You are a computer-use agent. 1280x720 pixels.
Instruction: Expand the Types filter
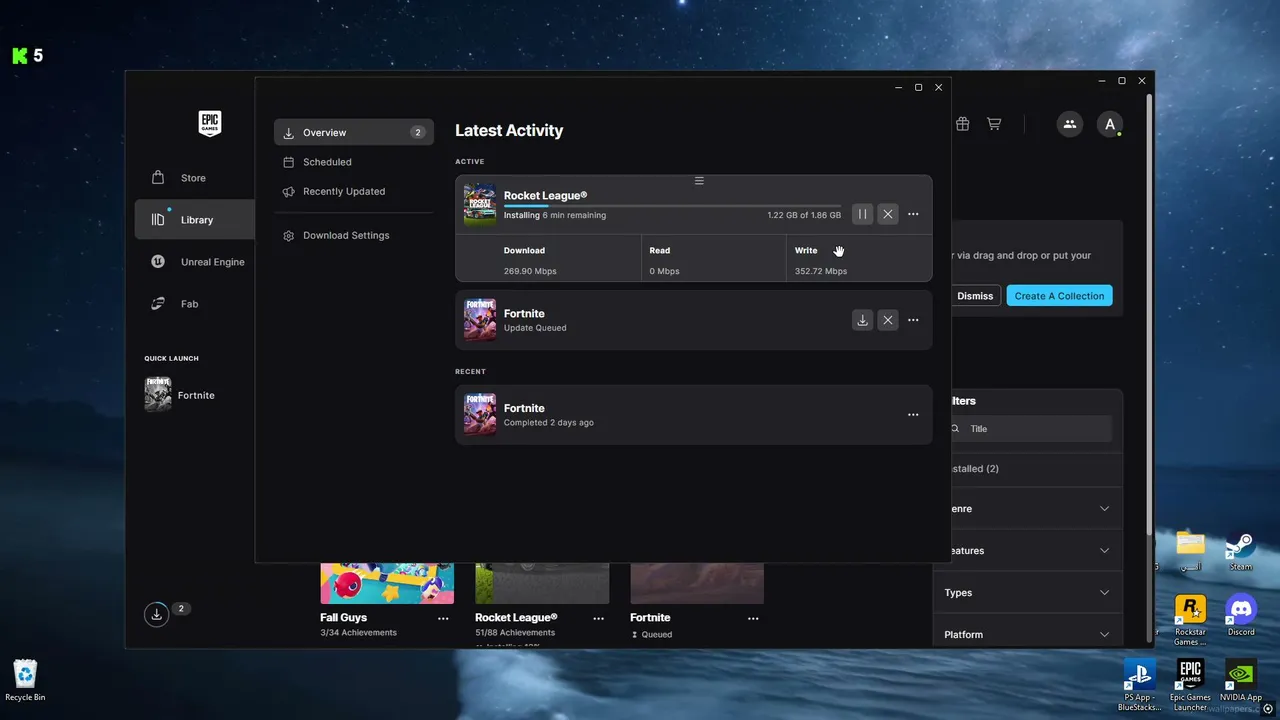[1028, 593]
